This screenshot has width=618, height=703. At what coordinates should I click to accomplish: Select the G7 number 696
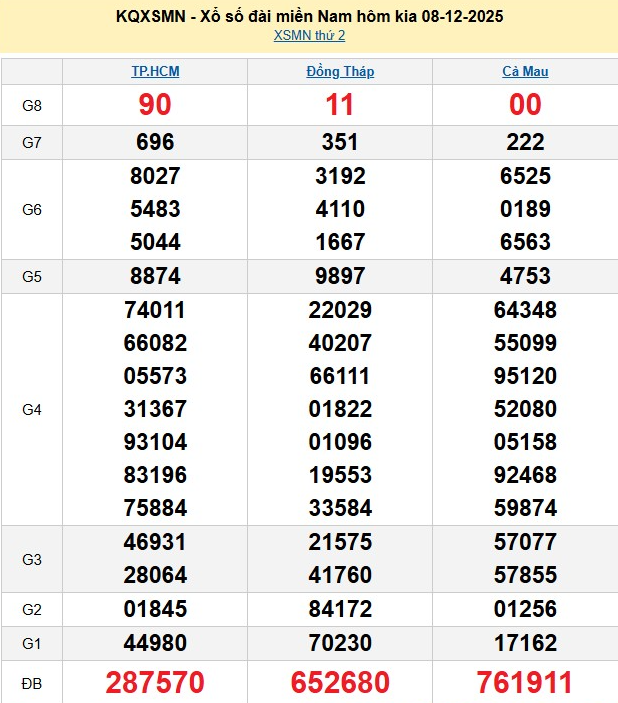[x=155, y=142]
